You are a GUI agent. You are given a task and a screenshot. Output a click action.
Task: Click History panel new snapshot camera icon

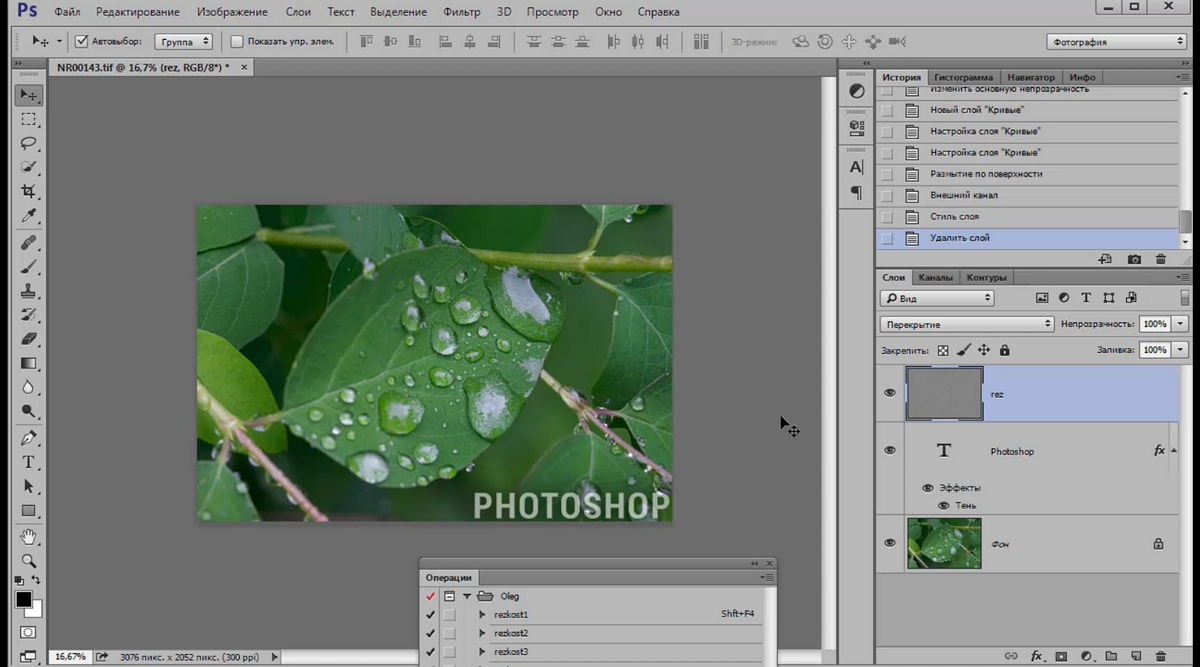tap(1134, 259)
